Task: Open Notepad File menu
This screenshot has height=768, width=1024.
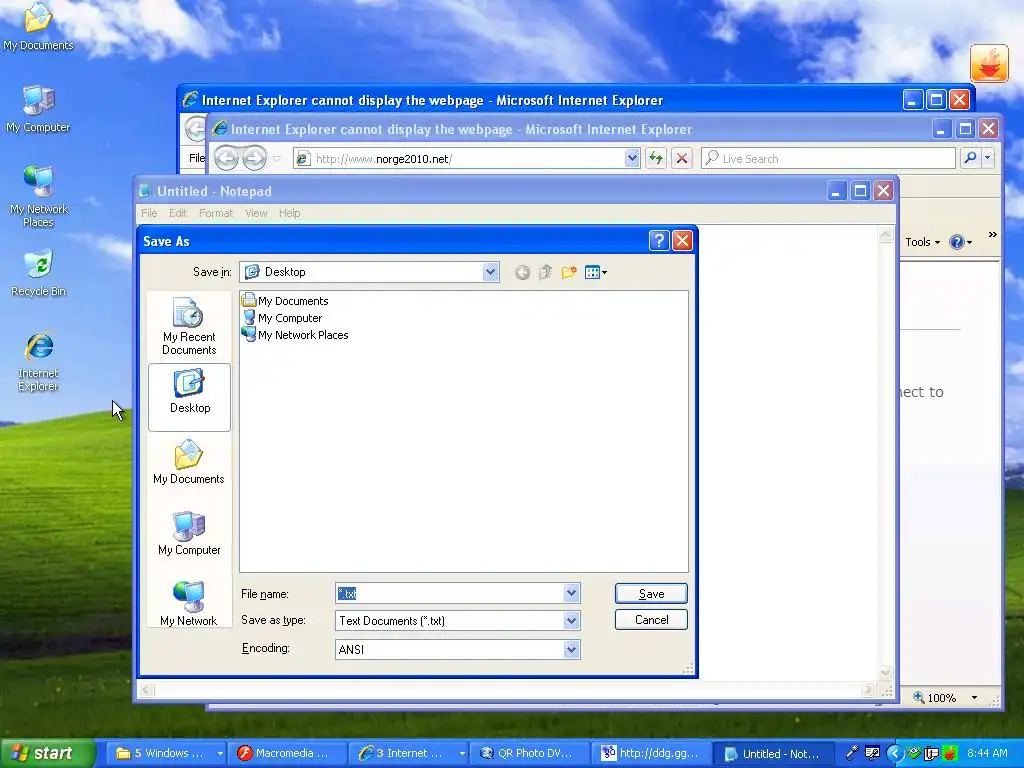Action: pos(149,213)
